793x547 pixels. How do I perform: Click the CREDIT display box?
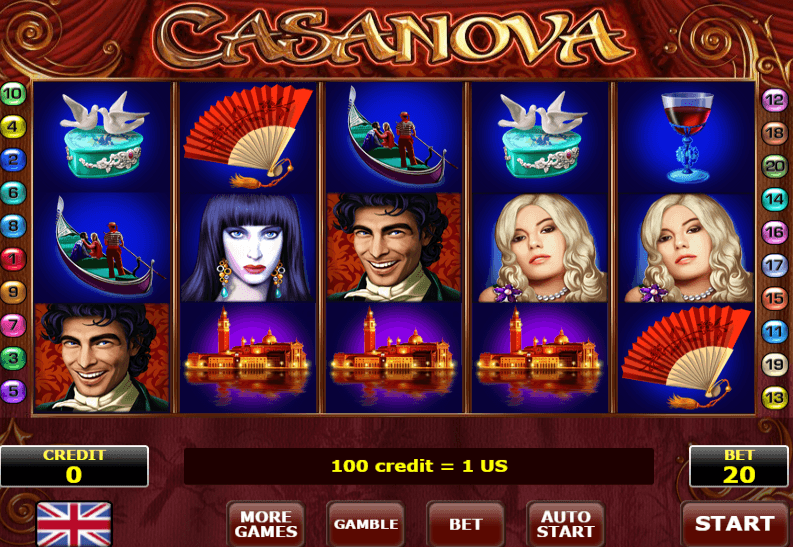(74, 466)
